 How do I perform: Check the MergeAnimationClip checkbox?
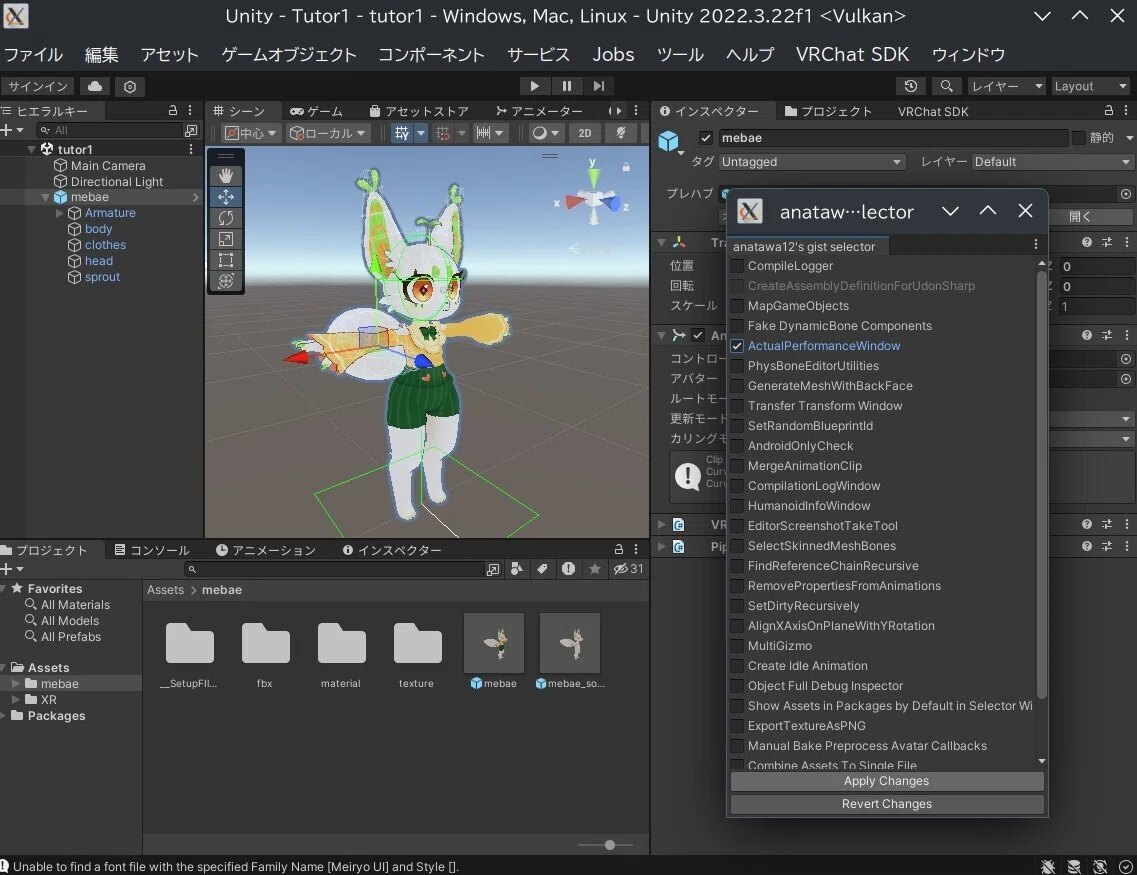737,466
